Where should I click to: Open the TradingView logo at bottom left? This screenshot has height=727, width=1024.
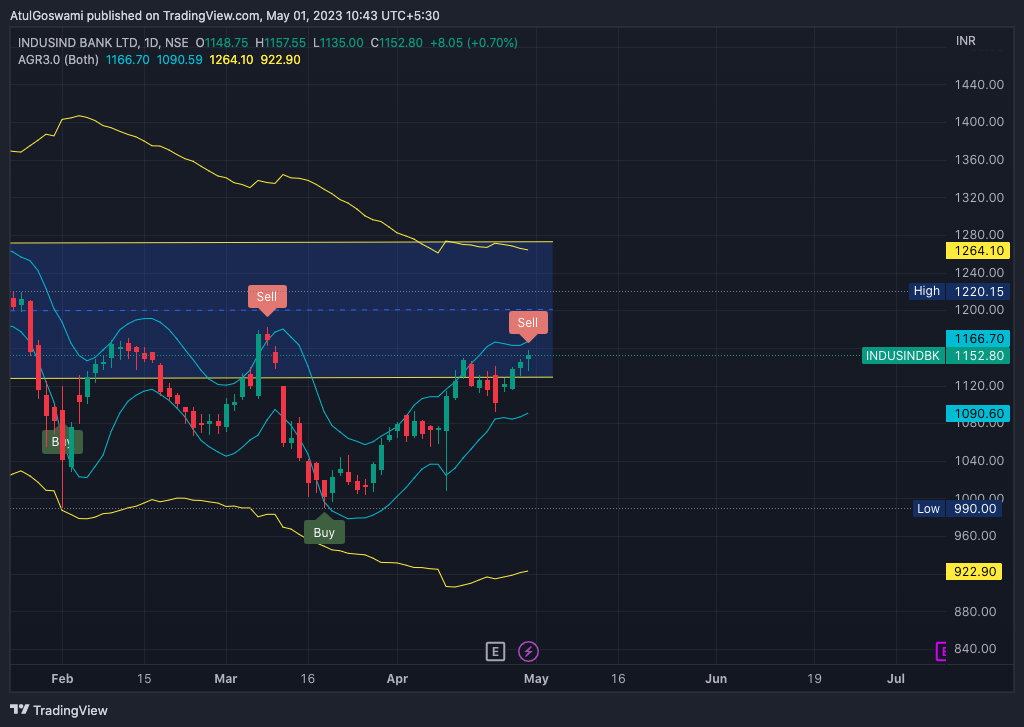[x=59, y=710]
